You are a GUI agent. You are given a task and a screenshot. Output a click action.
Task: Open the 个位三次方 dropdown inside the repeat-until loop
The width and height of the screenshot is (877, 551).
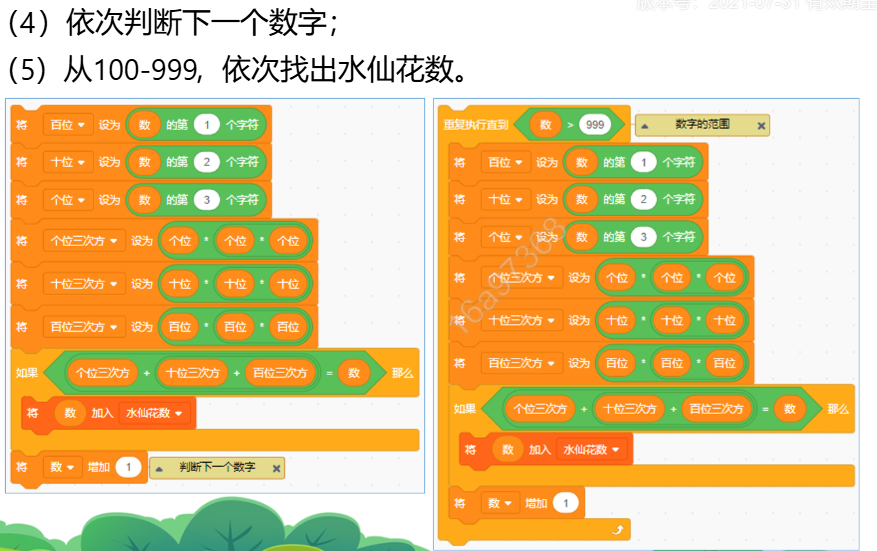[x=521, y=277]
